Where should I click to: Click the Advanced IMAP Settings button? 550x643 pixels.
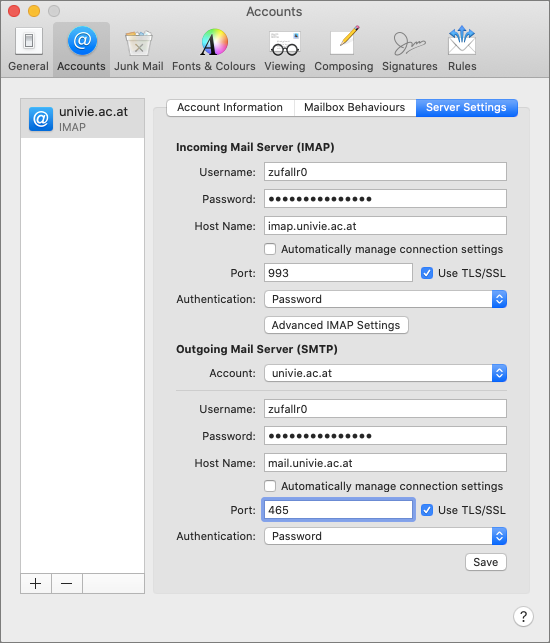336,325
